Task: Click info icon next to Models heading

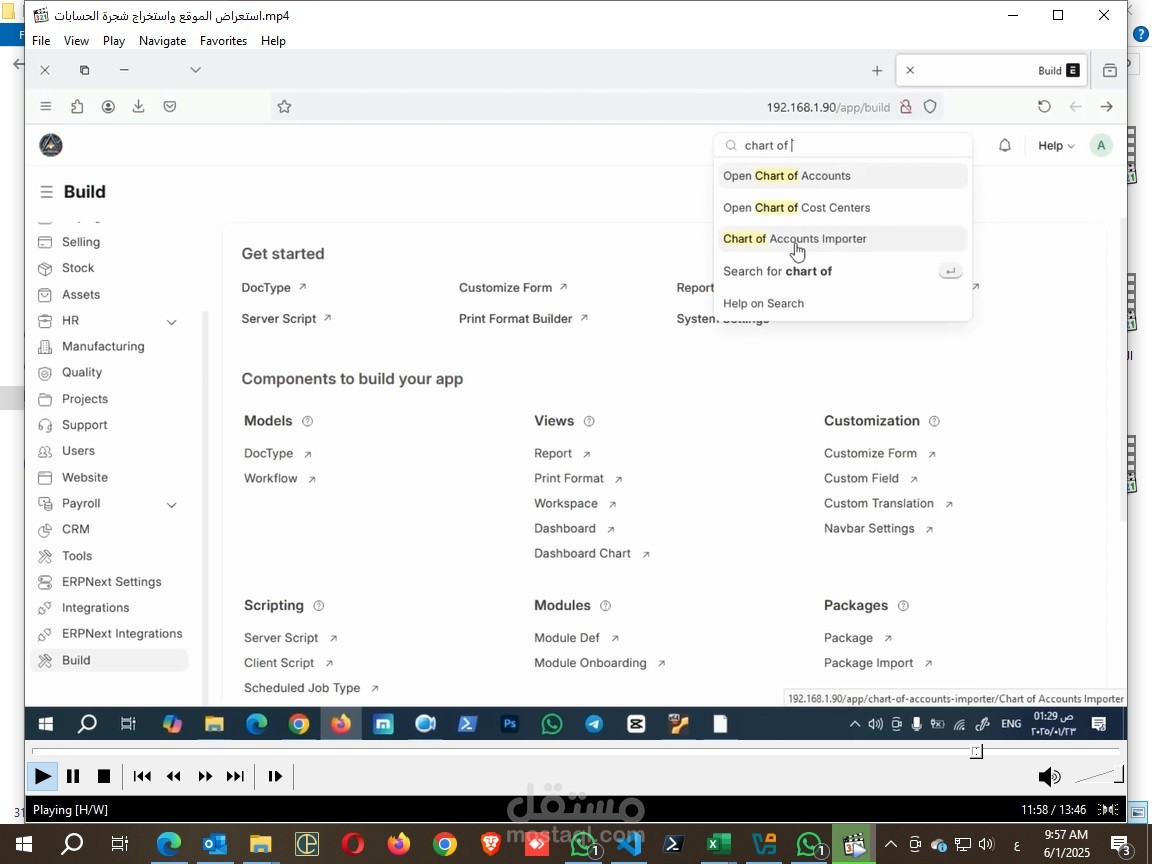Action: (308, 421)
